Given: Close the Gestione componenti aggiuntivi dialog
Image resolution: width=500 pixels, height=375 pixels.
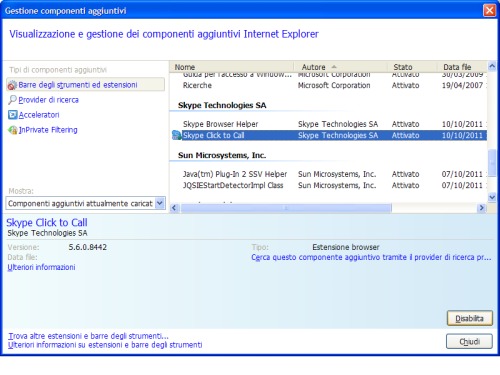Looking at the screenshot, I should tap(489, 10).
